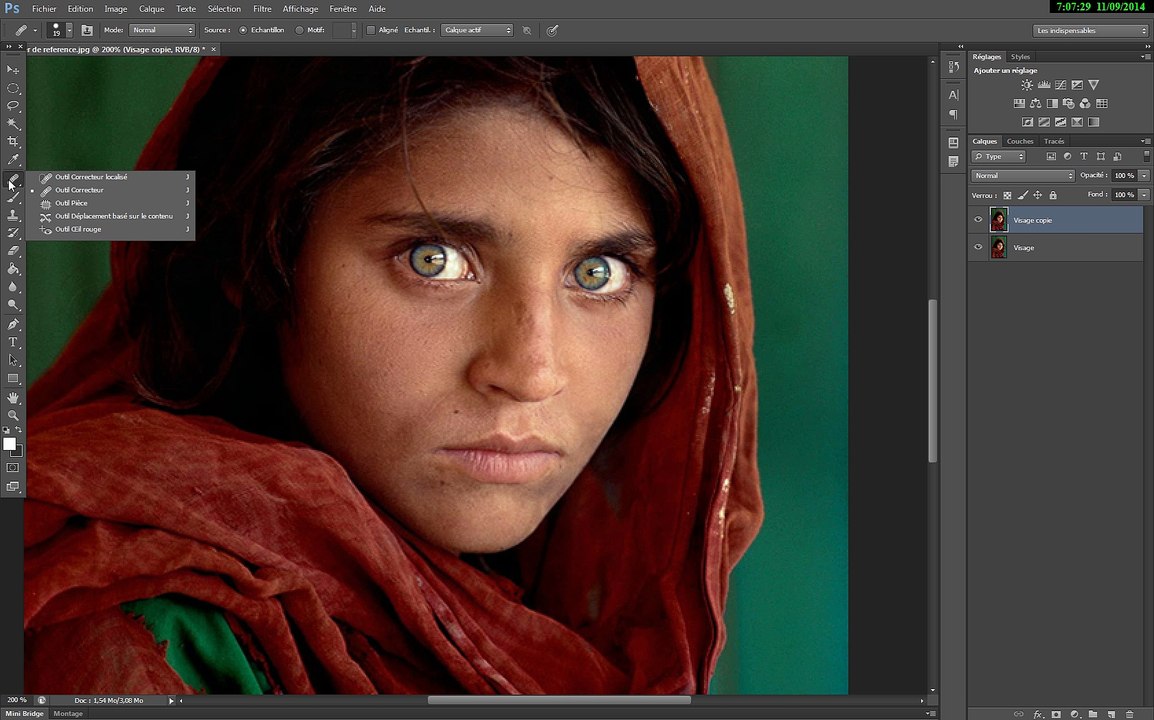Switch to the Couches tab

[1020, 141]
